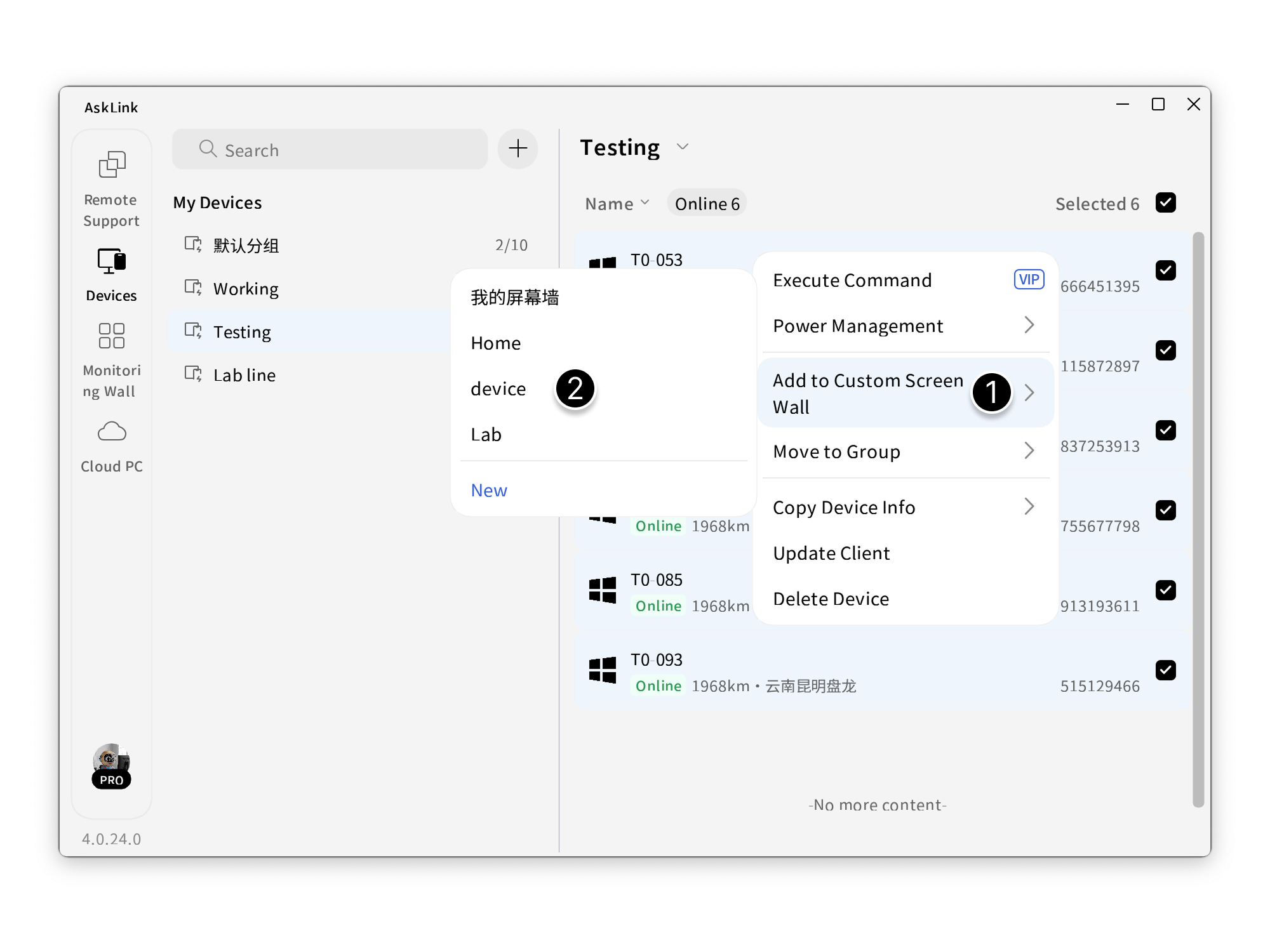
Task: Select the device screen wall entry
Action: [498, 389]
